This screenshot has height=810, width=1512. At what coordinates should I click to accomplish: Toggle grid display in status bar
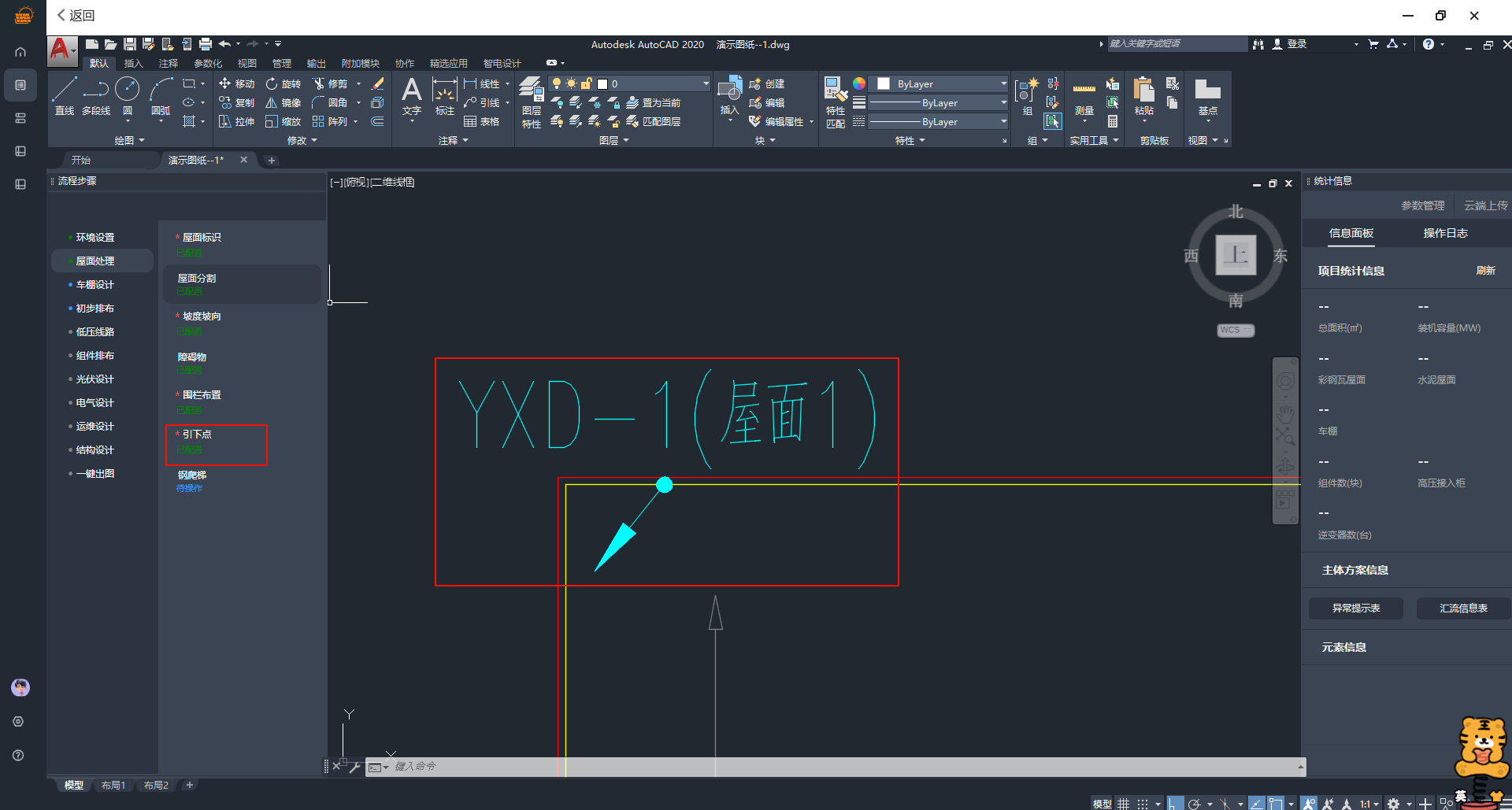click(x=1124, y=804)
